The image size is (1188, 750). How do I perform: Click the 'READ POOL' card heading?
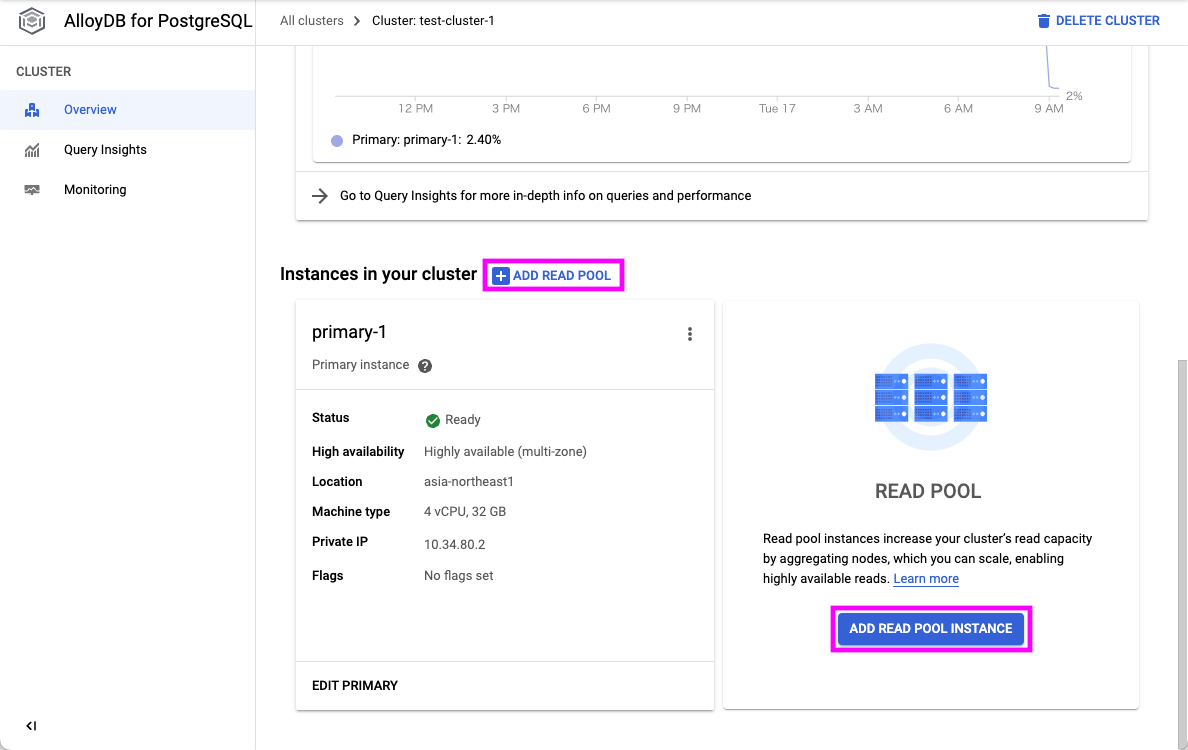tap(928, 491)
